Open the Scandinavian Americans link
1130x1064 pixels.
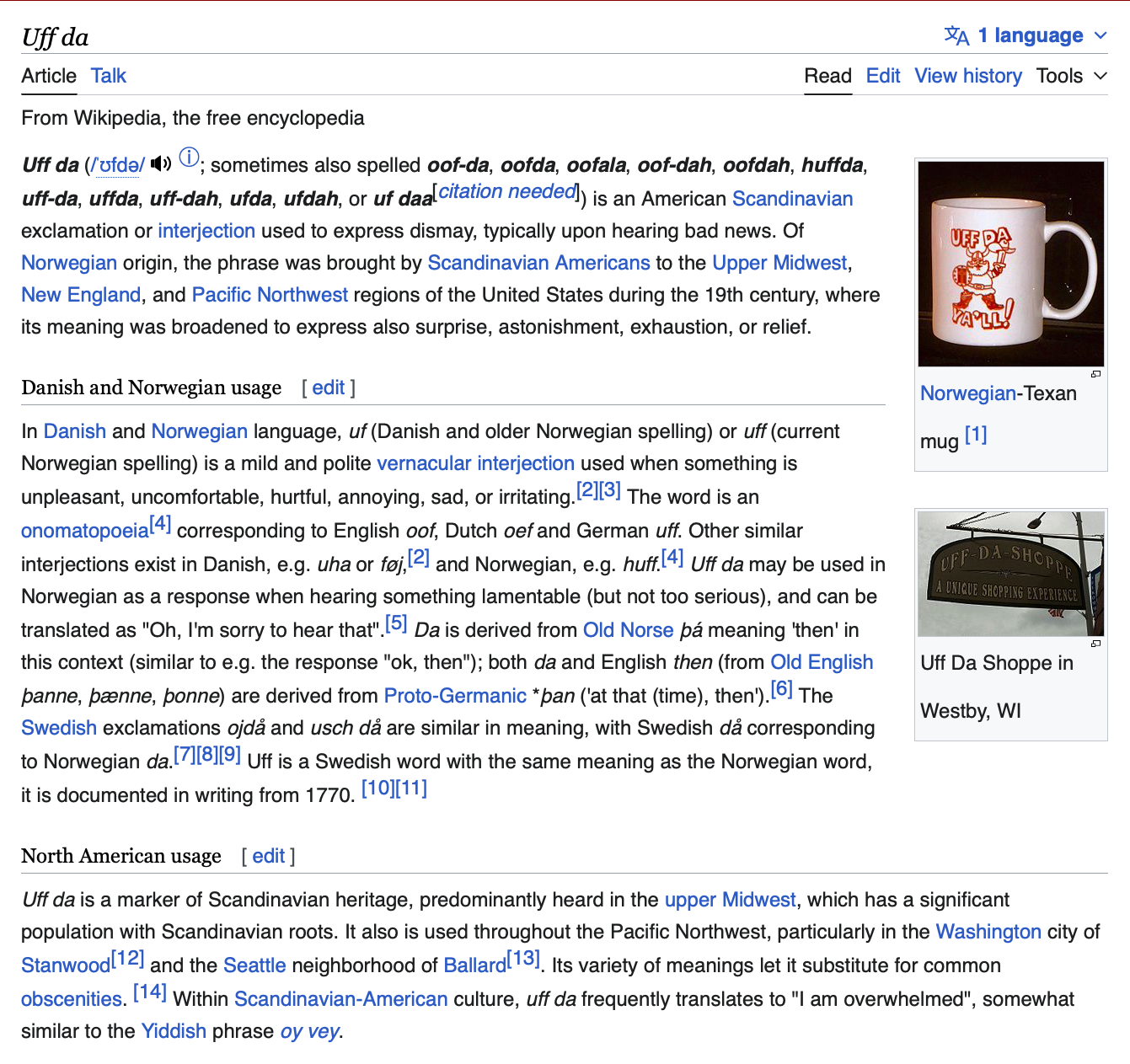[538, 263]
